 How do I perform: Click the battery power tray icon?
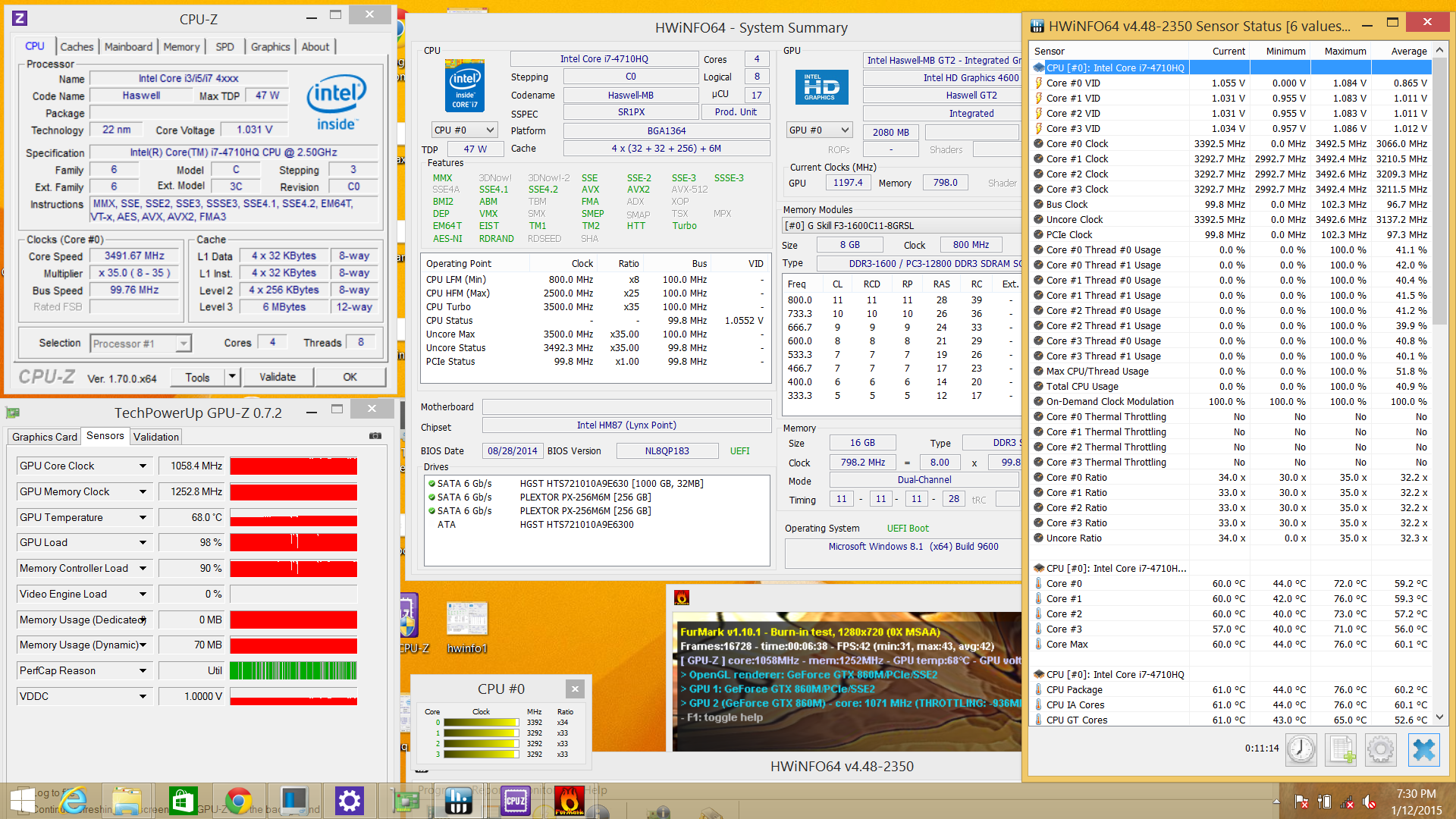click(1324, 802)
